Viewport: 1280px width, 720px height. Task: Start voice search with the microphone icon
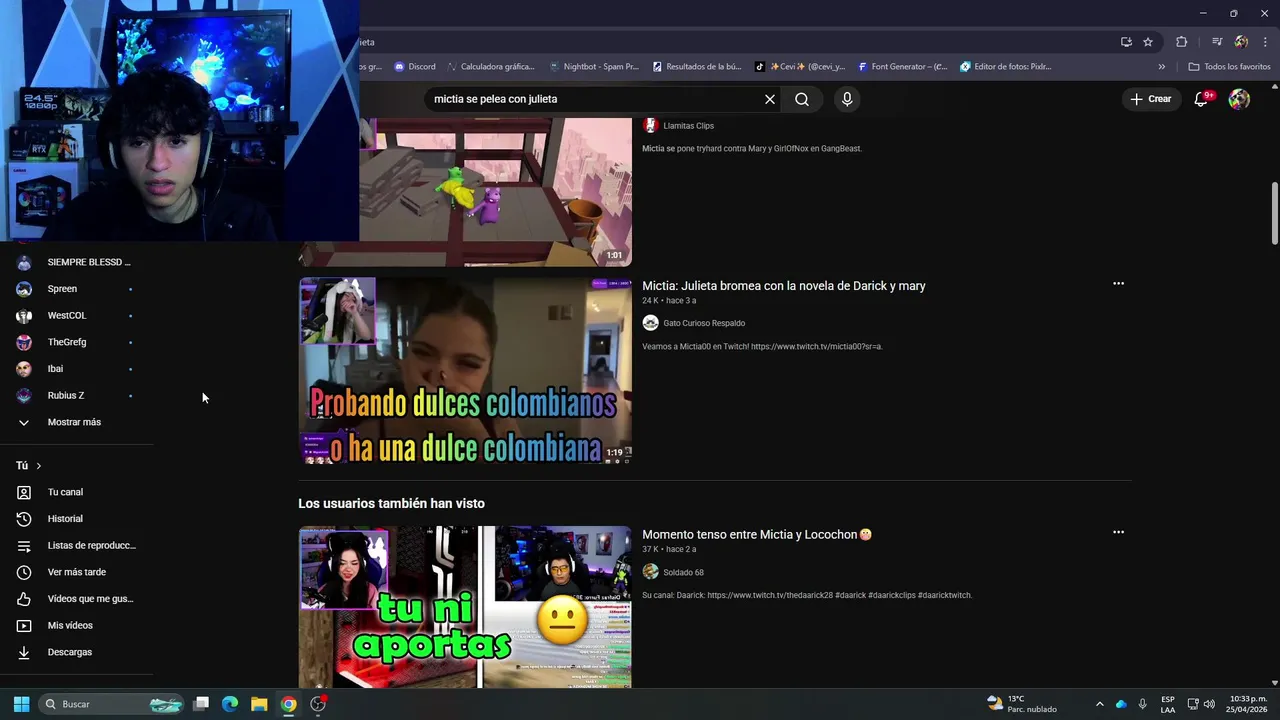point(847,99)
